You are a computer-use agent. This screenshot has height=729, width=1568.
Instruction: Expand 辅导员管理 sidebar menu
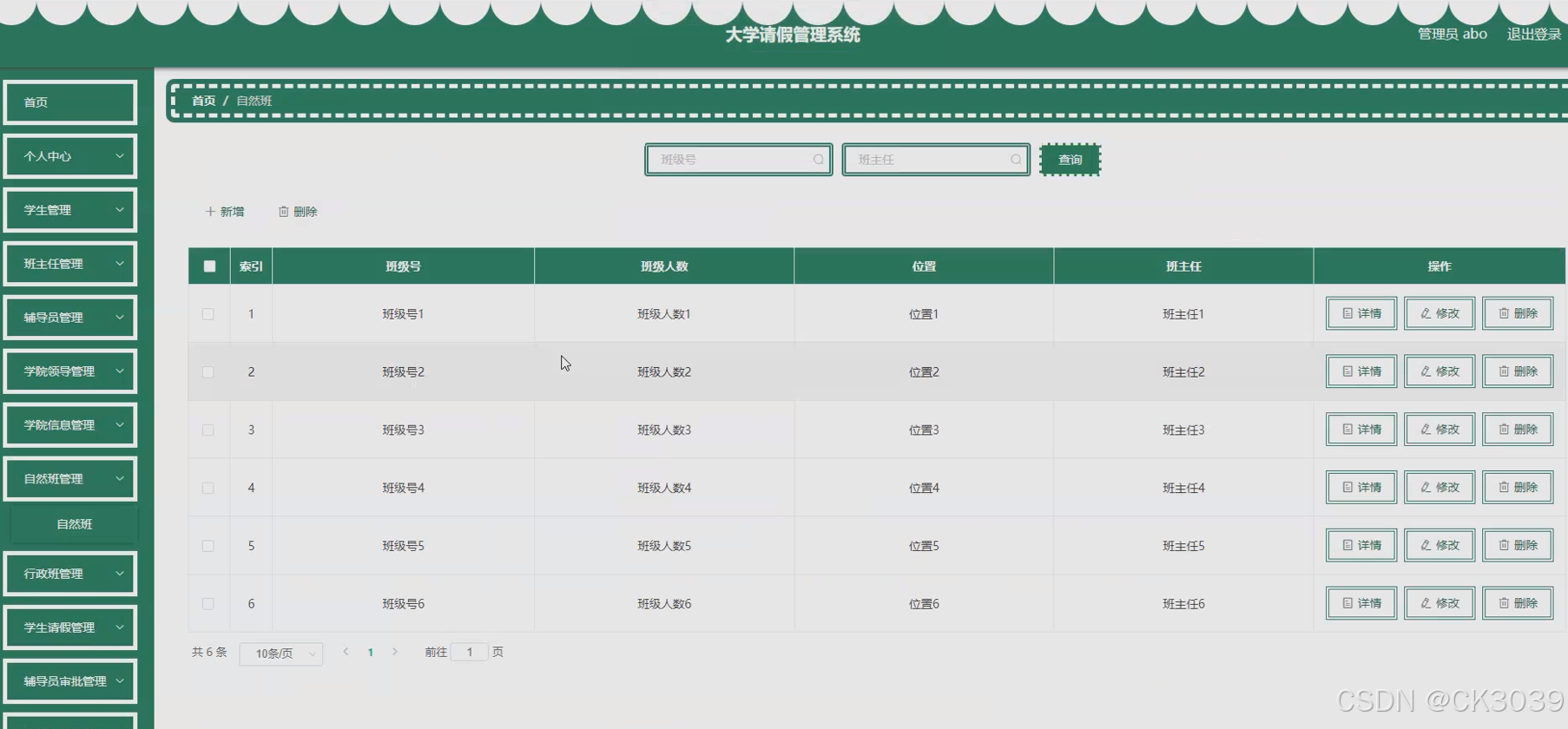coord(70,318)
